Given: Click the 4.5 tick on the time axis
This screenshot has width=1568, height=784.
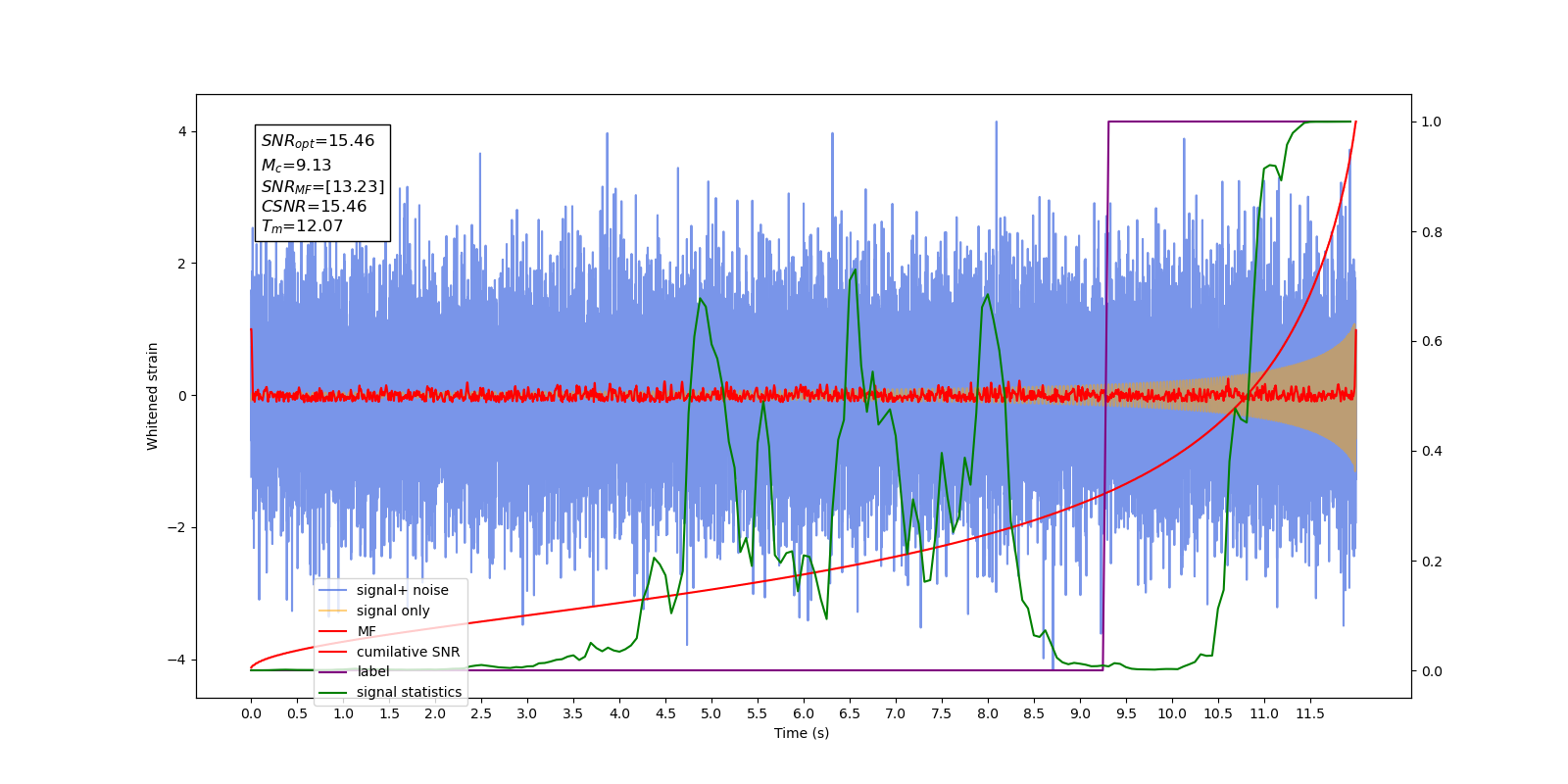Looking at the screenshot, I should [665, 713].
